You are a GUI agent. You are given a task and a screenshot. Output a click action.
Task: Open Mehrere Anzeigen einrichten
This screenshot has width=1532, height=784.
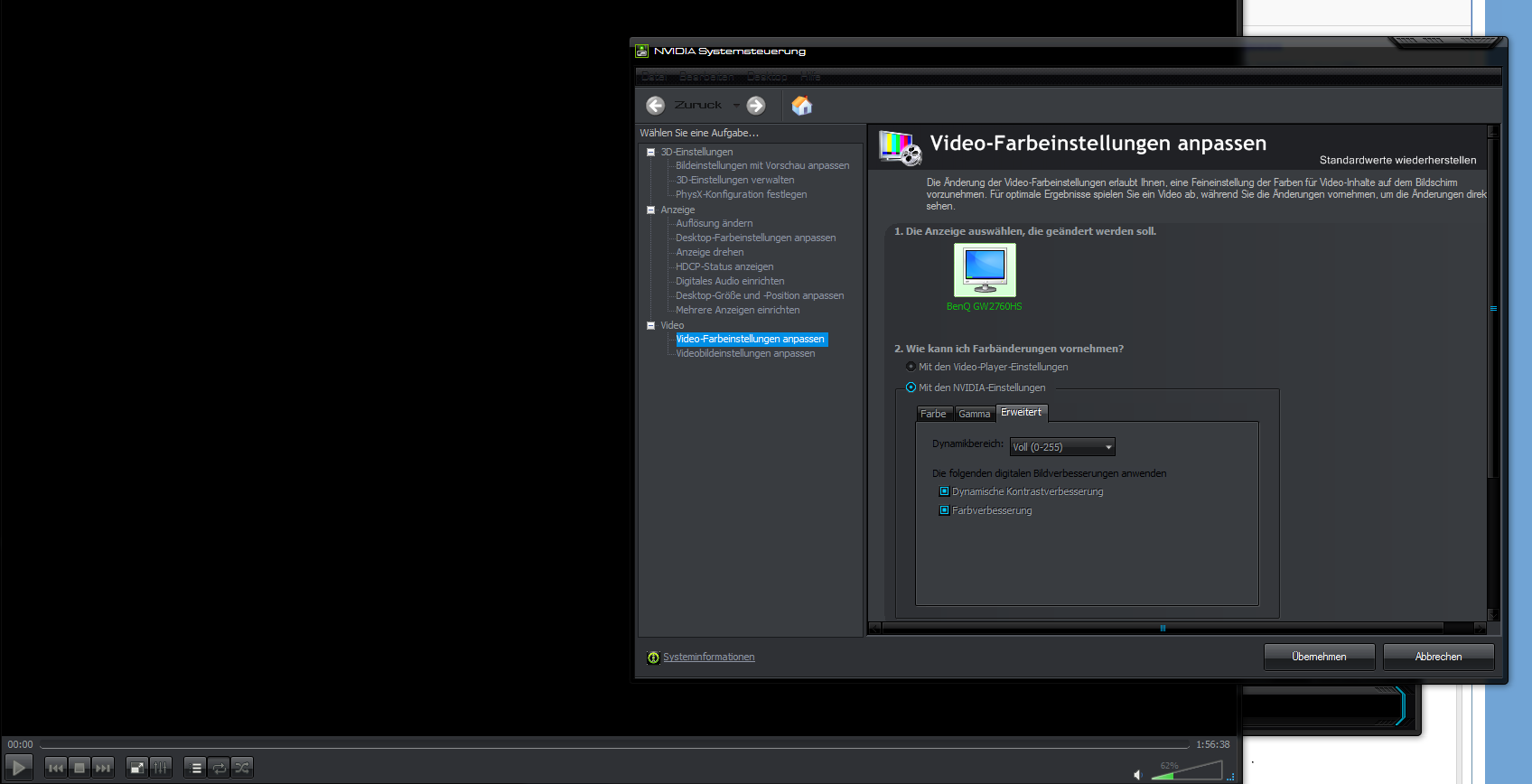point(738,310)
